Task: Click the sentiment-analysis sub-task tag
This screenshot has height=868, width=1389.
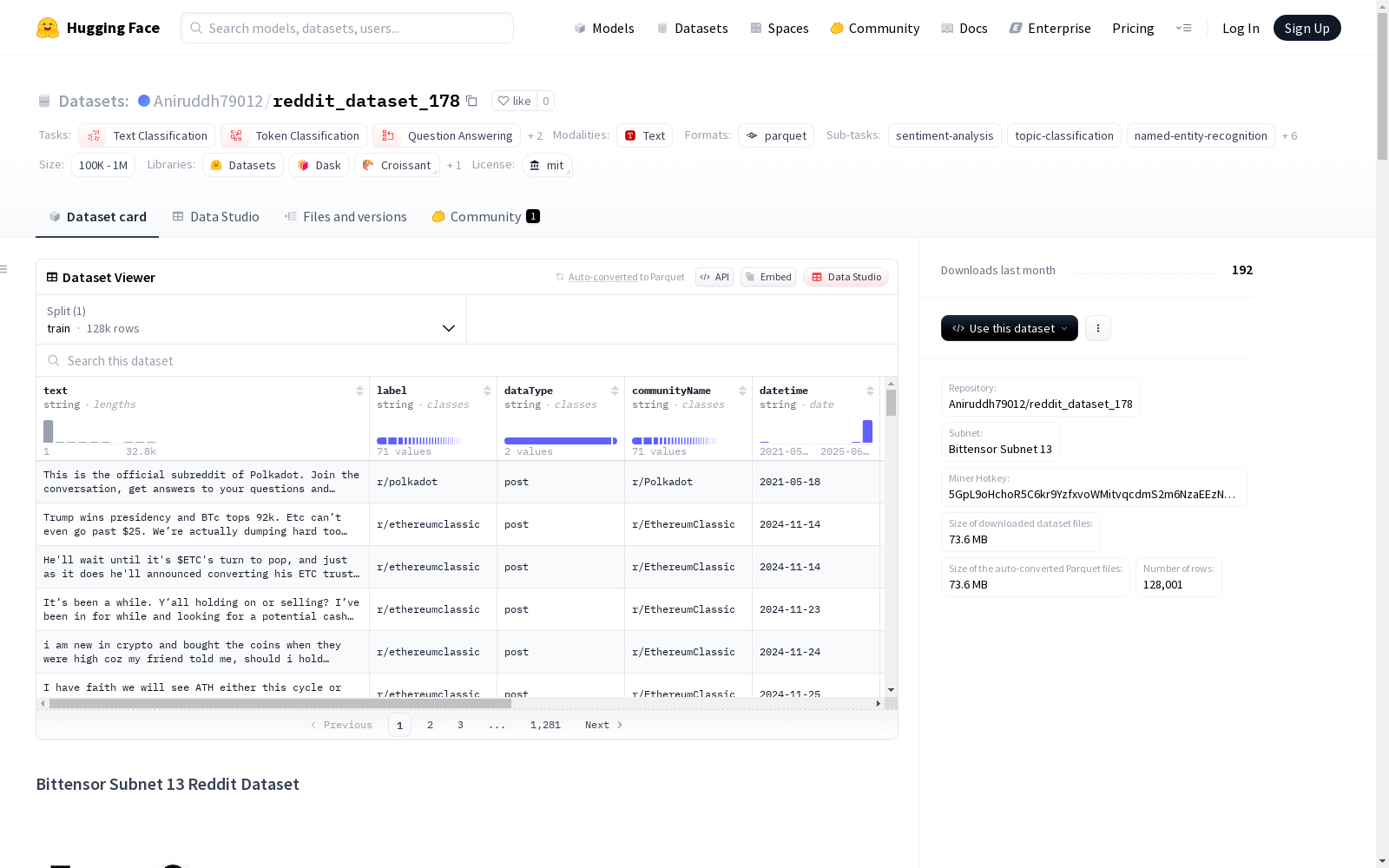Action: 945,135
